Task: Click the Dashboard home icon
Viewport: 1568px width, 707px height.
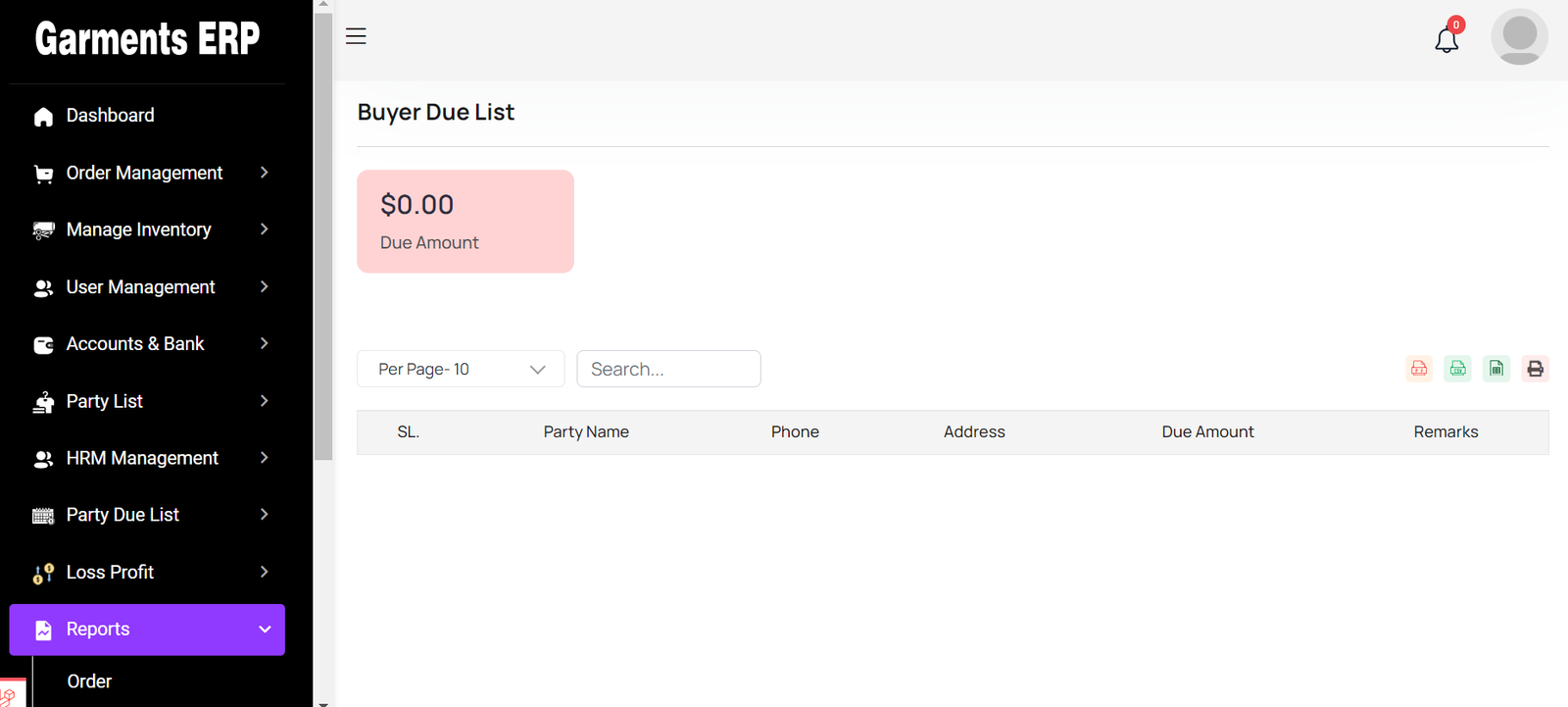Action: point(43,117)
